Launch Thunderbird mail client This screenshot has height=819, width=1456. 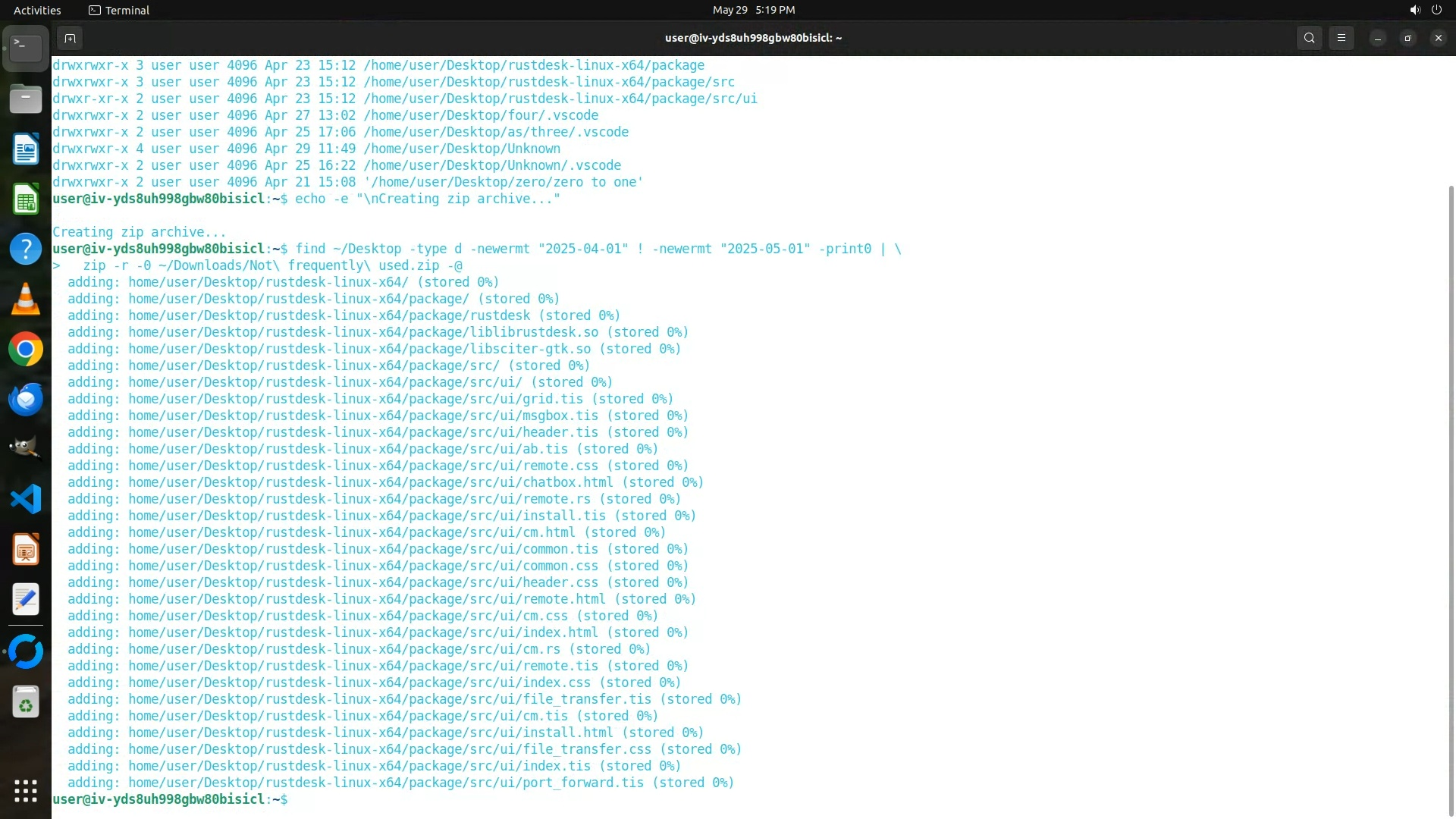pos(26,399)
